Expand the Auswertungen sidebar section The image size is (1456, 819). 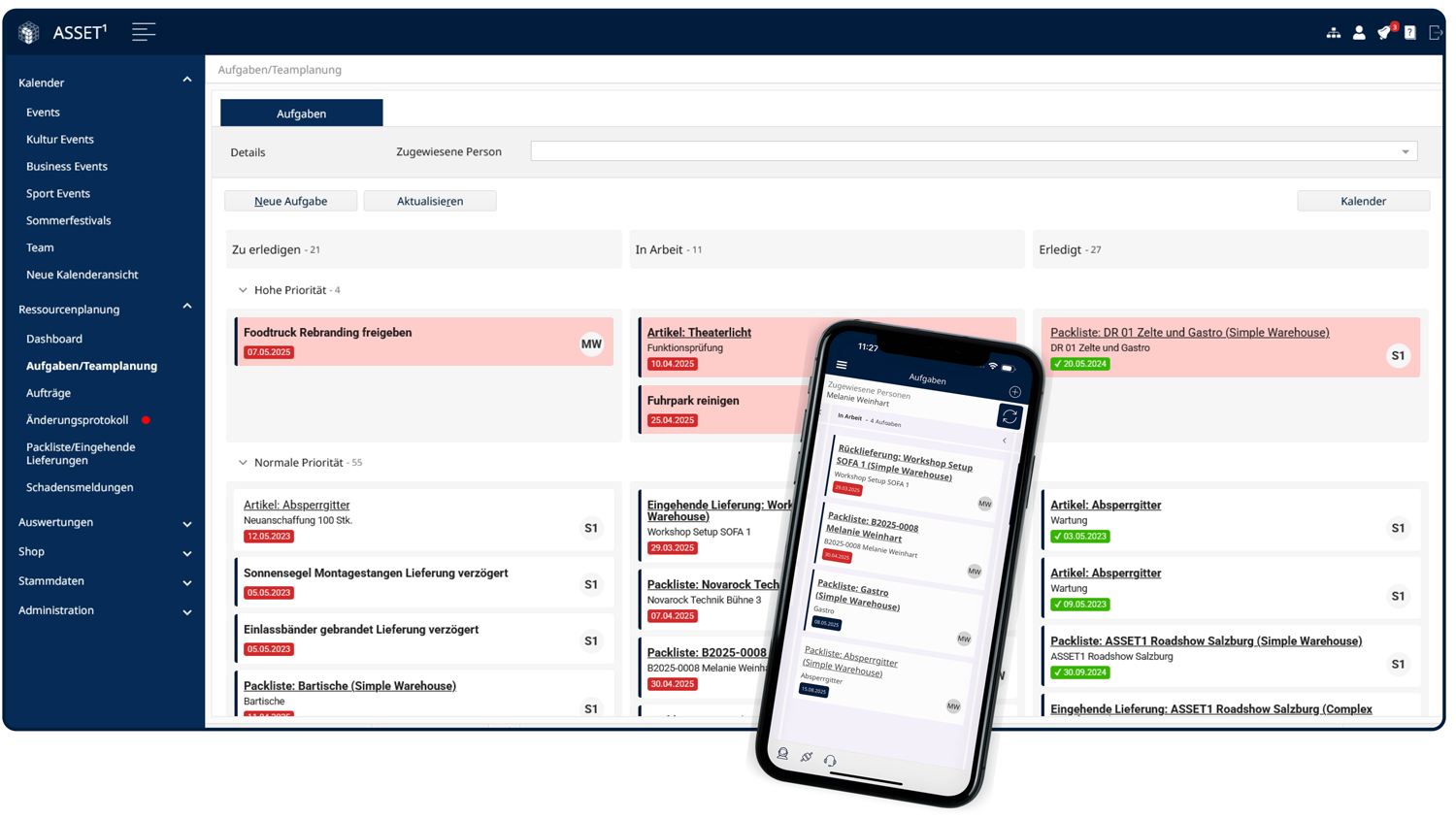[x=187, y=524]
